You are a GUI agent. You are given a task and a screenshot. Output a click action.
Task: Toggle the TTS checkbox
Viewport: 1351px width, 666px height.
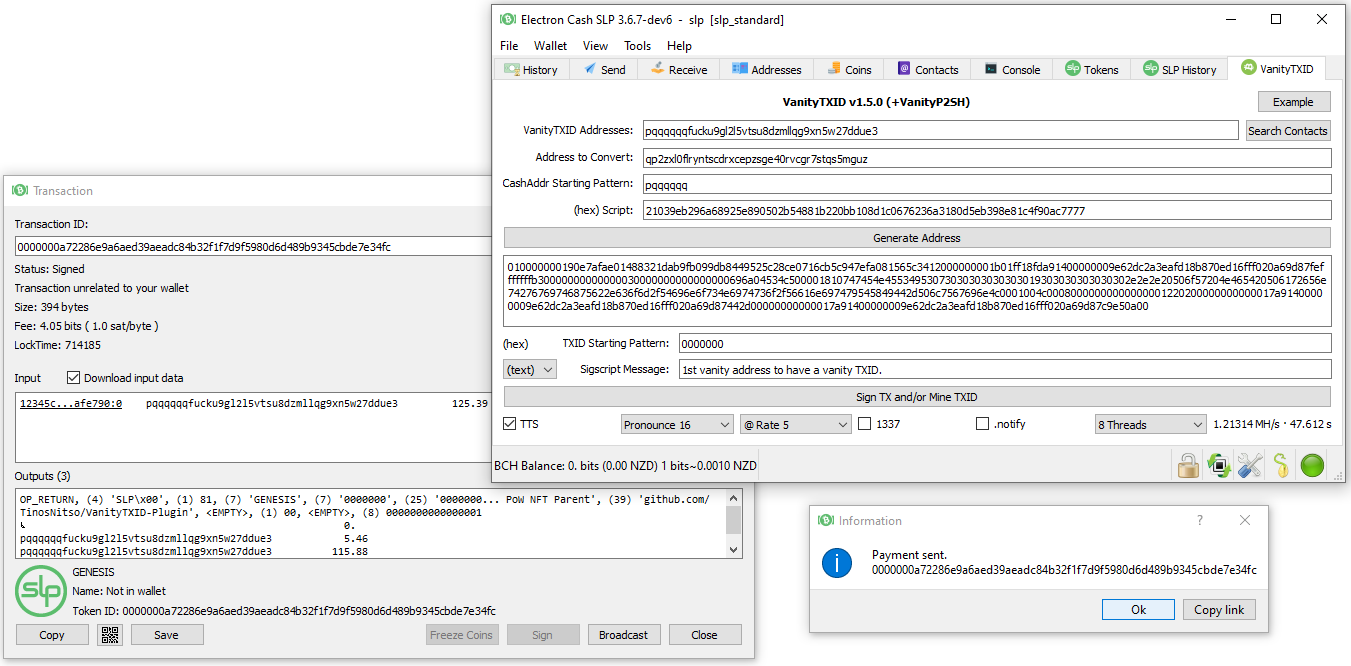[509, 423]
